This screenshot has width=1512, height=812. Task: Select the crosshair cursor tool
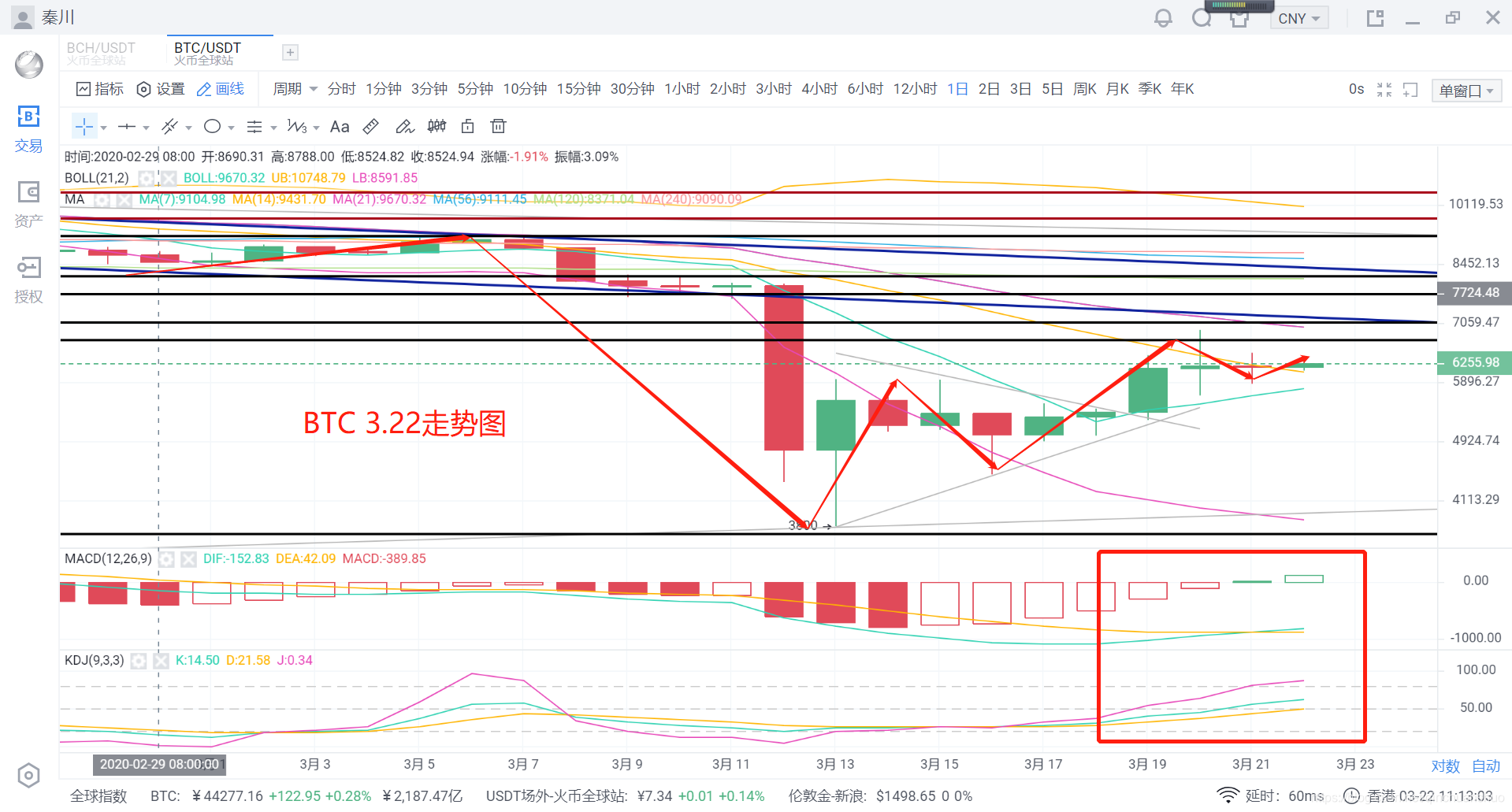click(84, 127)
